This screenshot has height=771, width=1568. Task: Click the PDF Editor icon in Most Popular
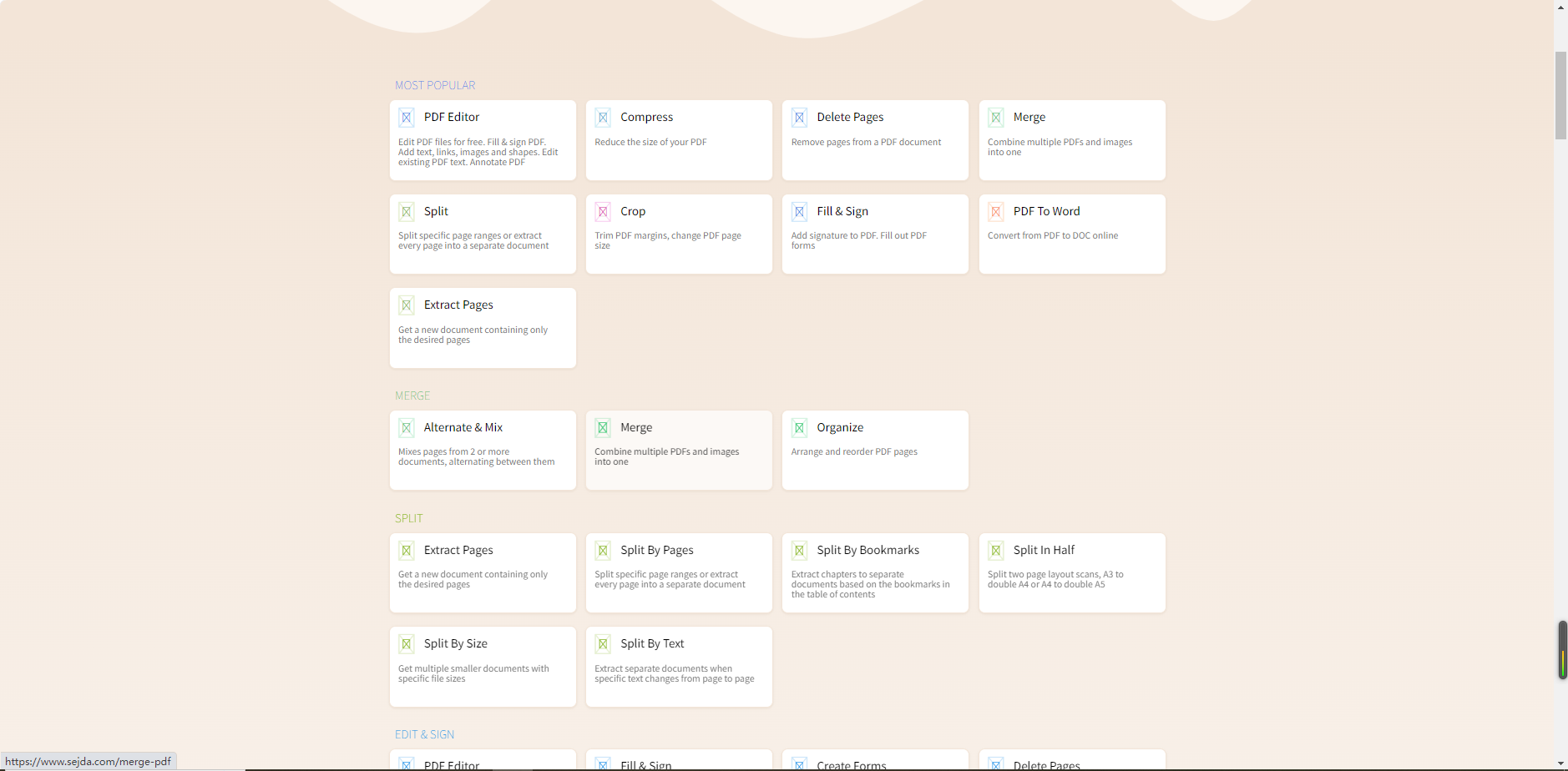pos(407,118)
